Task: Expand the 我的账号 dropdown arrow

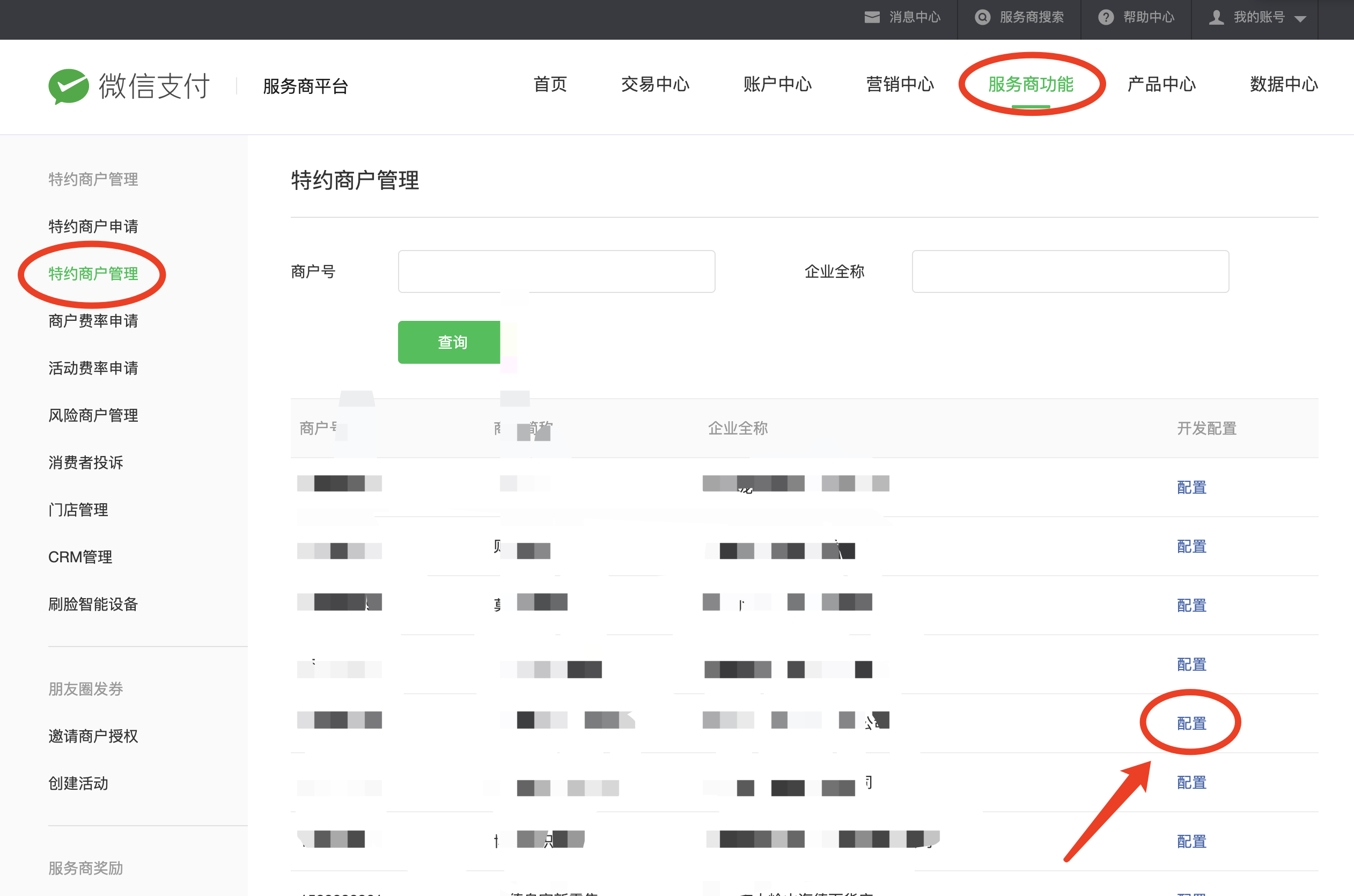Action: click(x=1301, y=19)
